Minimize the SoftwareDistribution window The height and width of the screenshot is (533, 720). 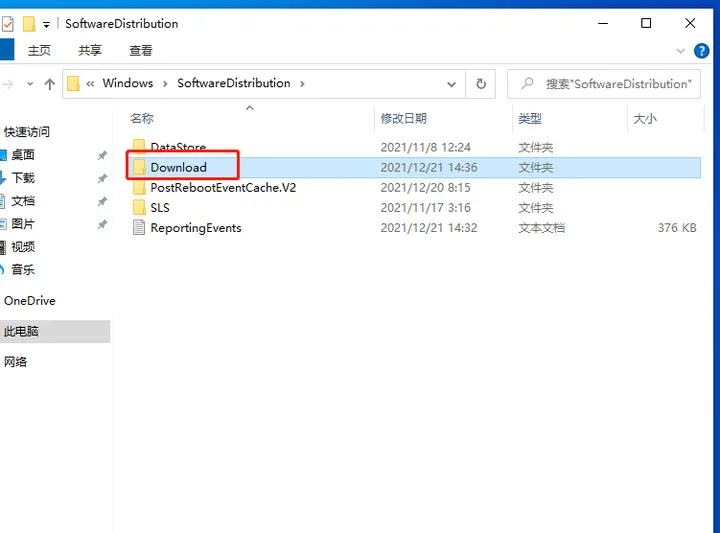pyautogui.click(x=603, y=23)
